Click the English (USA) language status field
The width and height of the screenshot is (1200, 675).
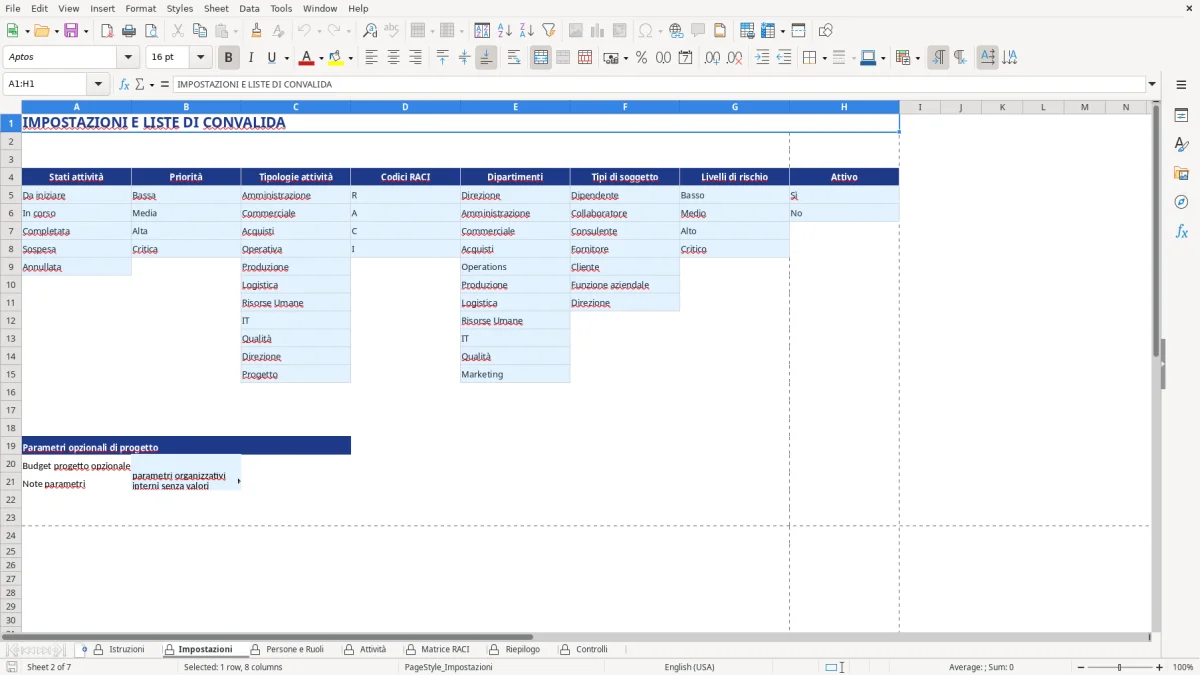point(689,667)
